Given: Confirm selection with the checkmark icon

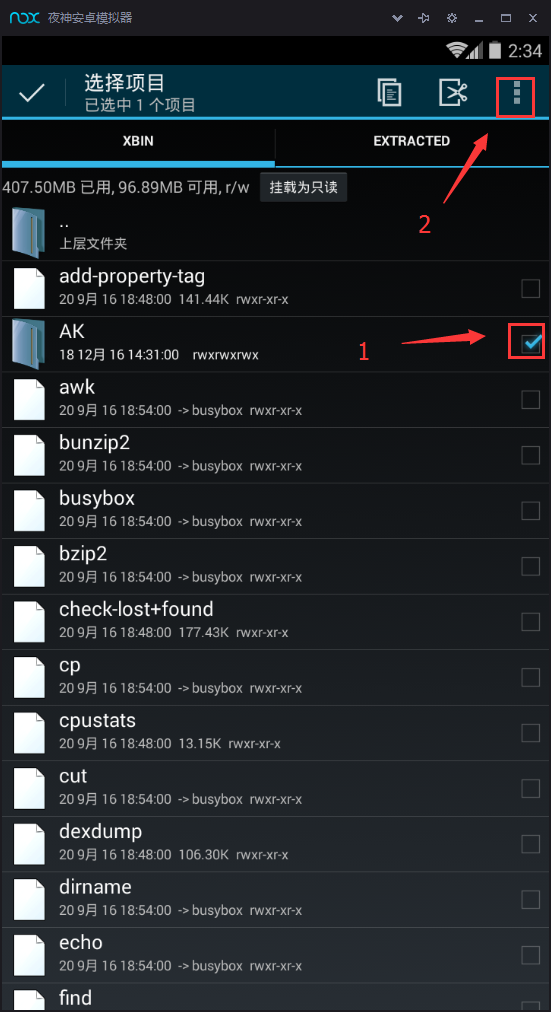Looking at the screenshot, I should pyautogui.click(x=31, y=94).
